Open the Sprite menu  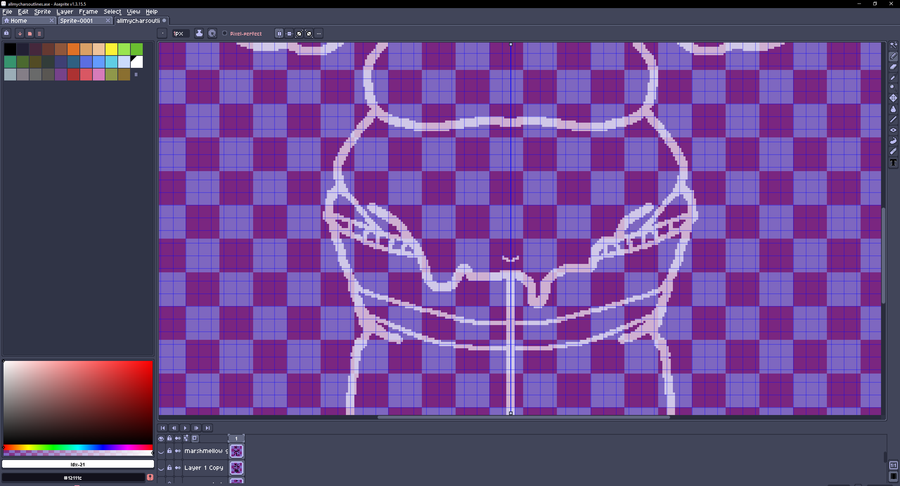coord(42,11)
